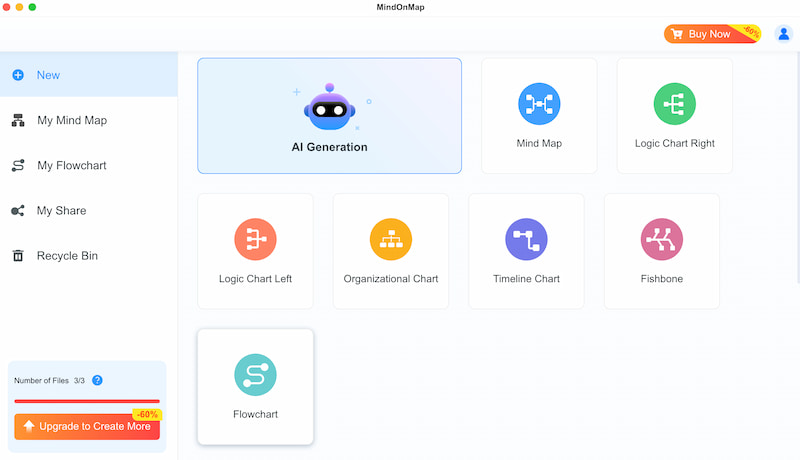Choose the Logic Chart Left template
800x460 pixels.
point(255,251)
